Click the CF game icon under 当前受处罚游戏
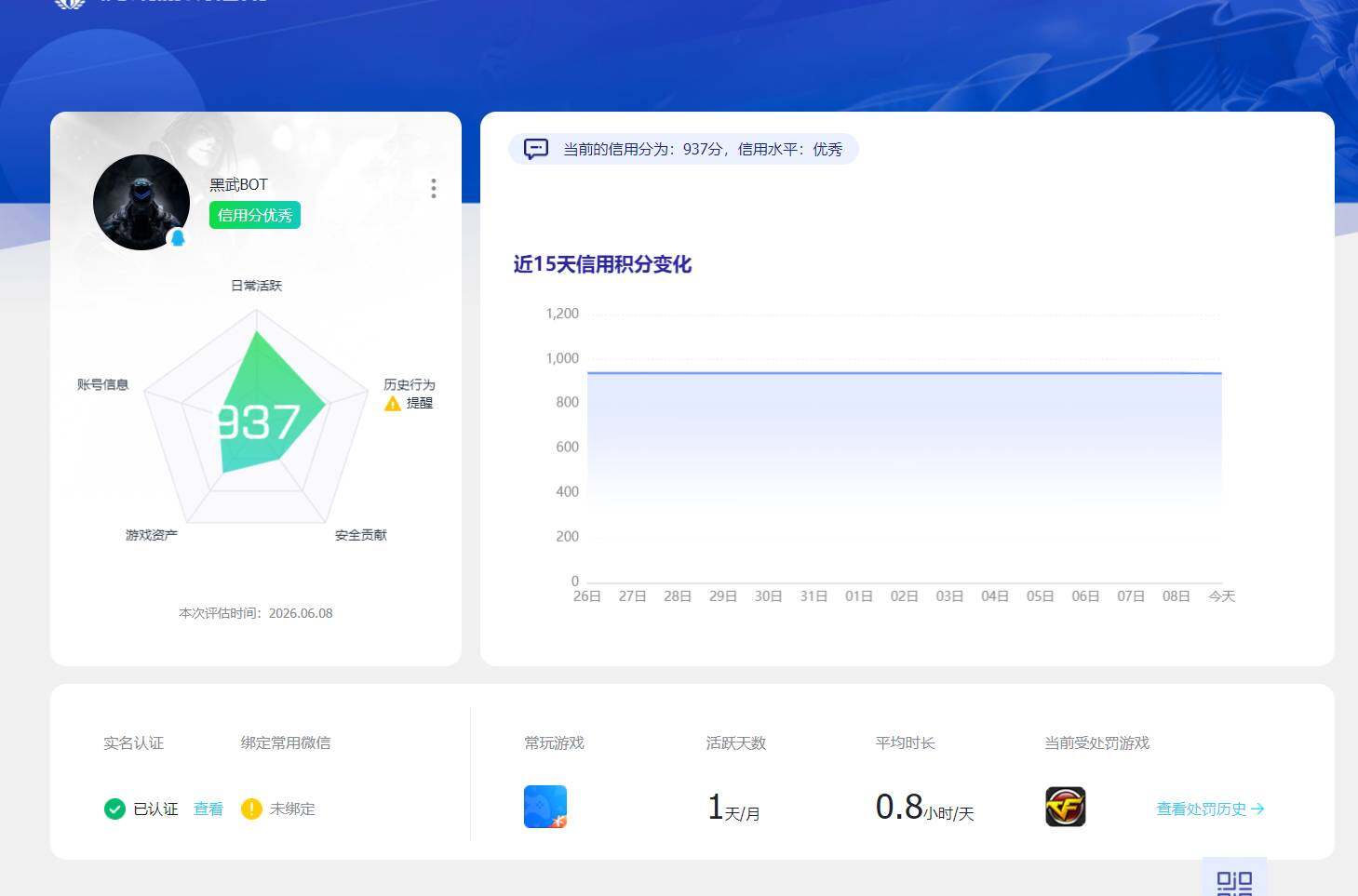This screenshot has height=896, width=1358. (x=1066, y=807)
